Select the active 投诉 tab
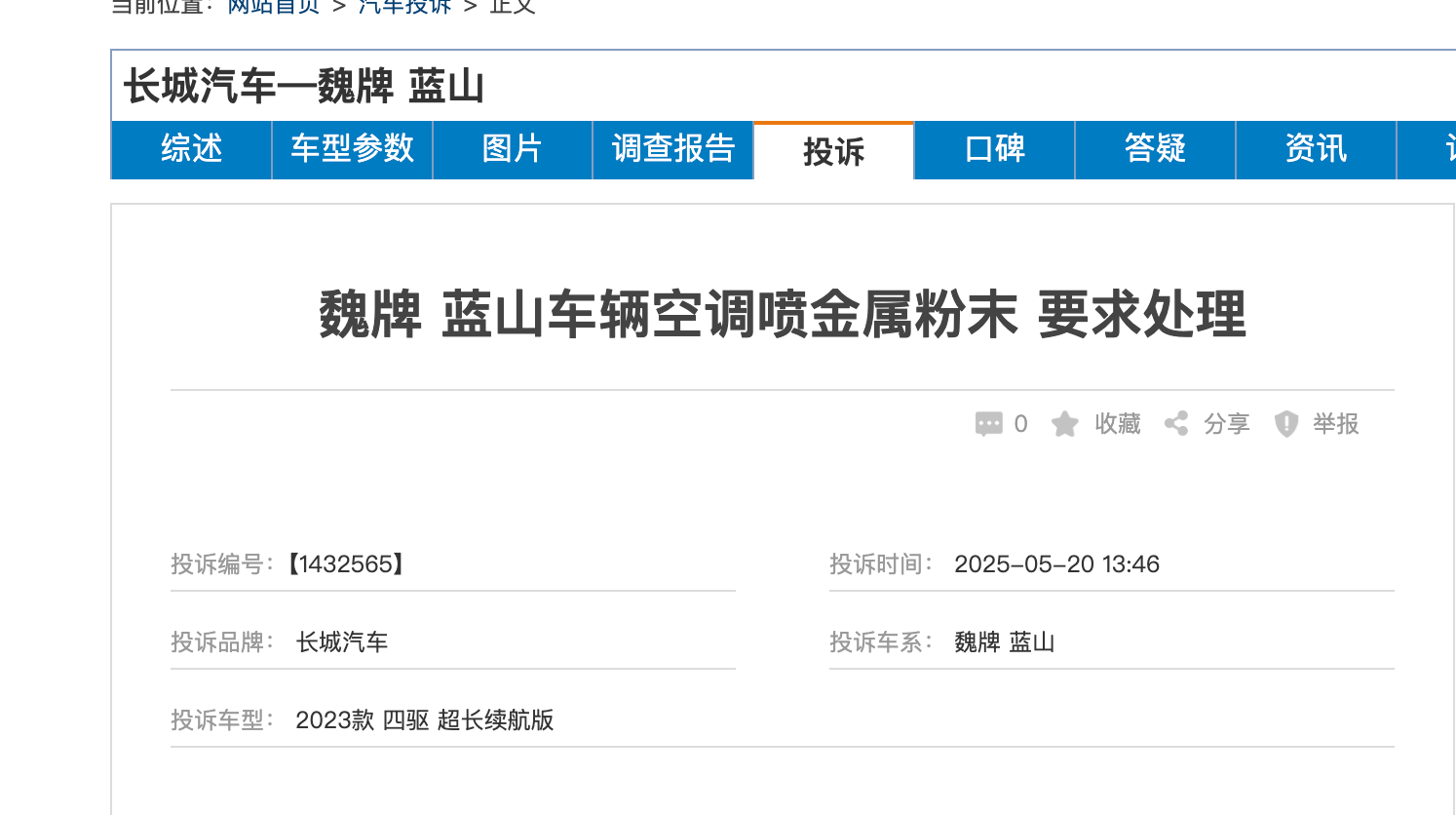Viewport: 1456px width, 815px height. tap(833, 151)
